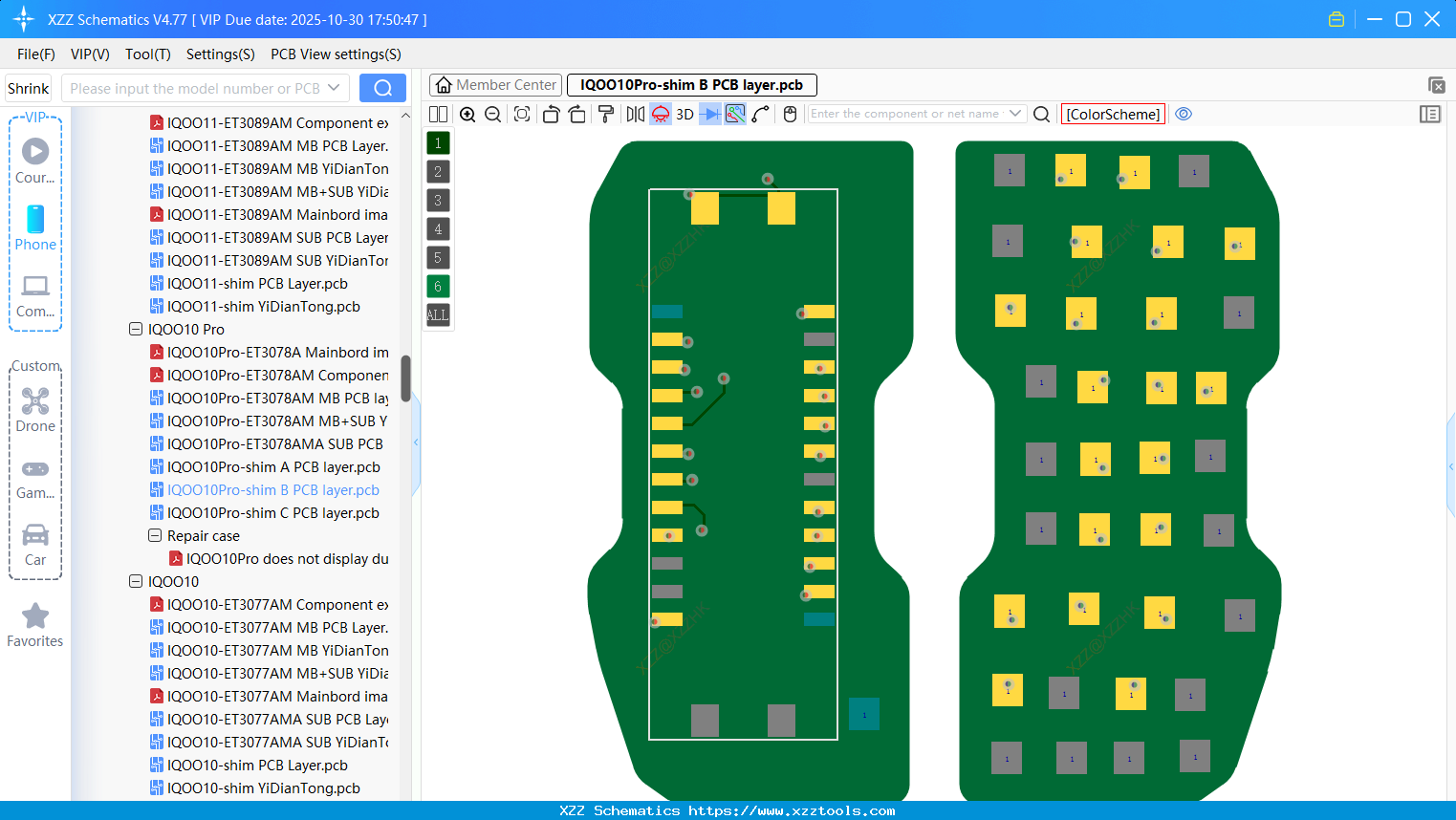Click the Shrink button
The image size is (1456, 820).
click(x=28, y=87)
